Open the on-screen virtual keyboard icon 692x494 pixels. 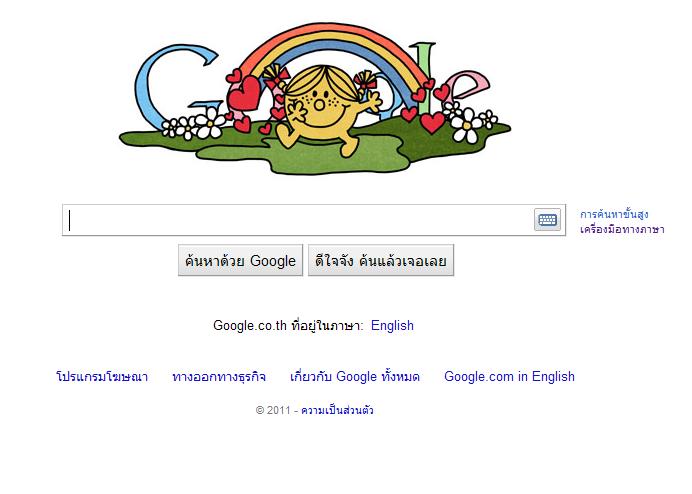point(547,220)
